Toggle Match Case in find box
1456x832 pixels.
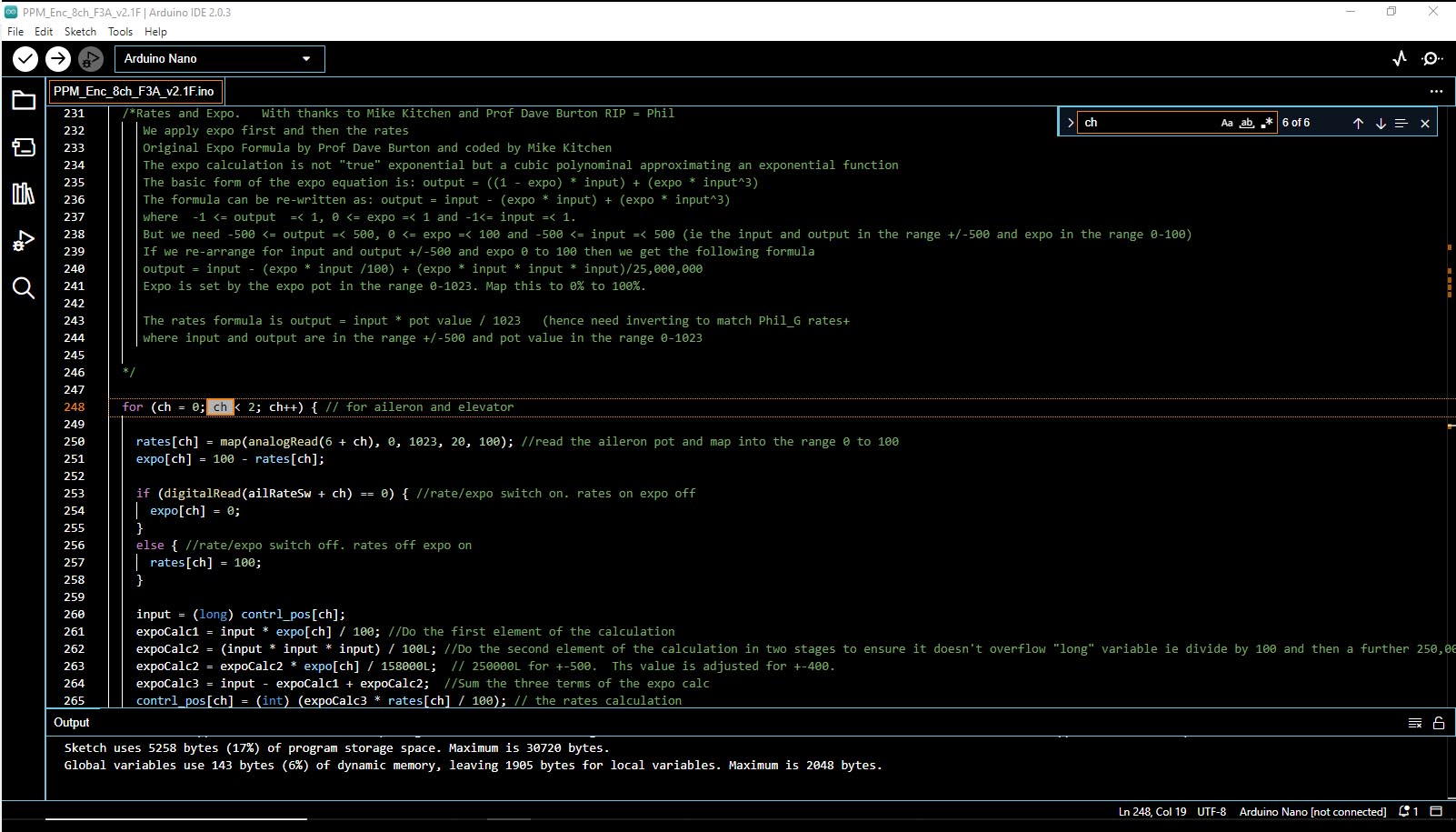point(1226,123)
